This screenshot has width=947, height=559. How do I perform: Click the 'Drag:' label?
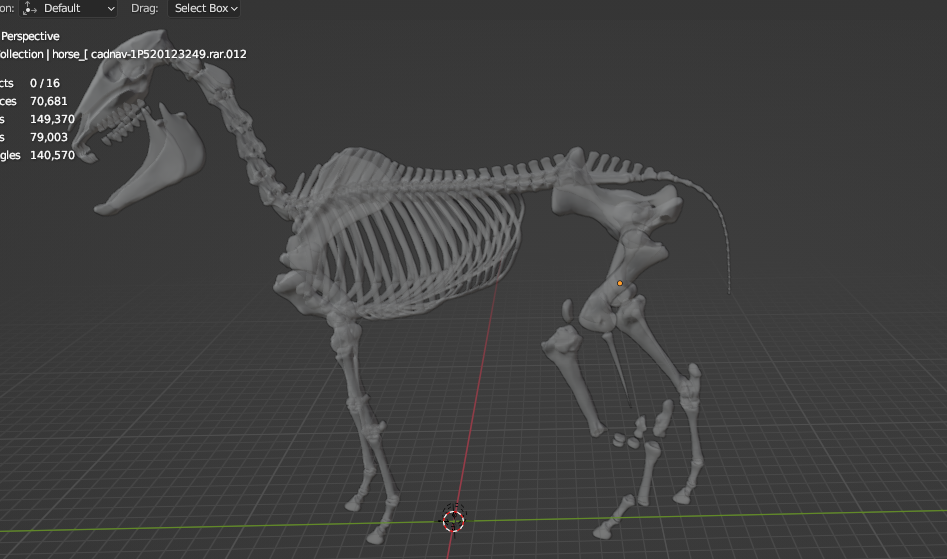coord(144,8)
